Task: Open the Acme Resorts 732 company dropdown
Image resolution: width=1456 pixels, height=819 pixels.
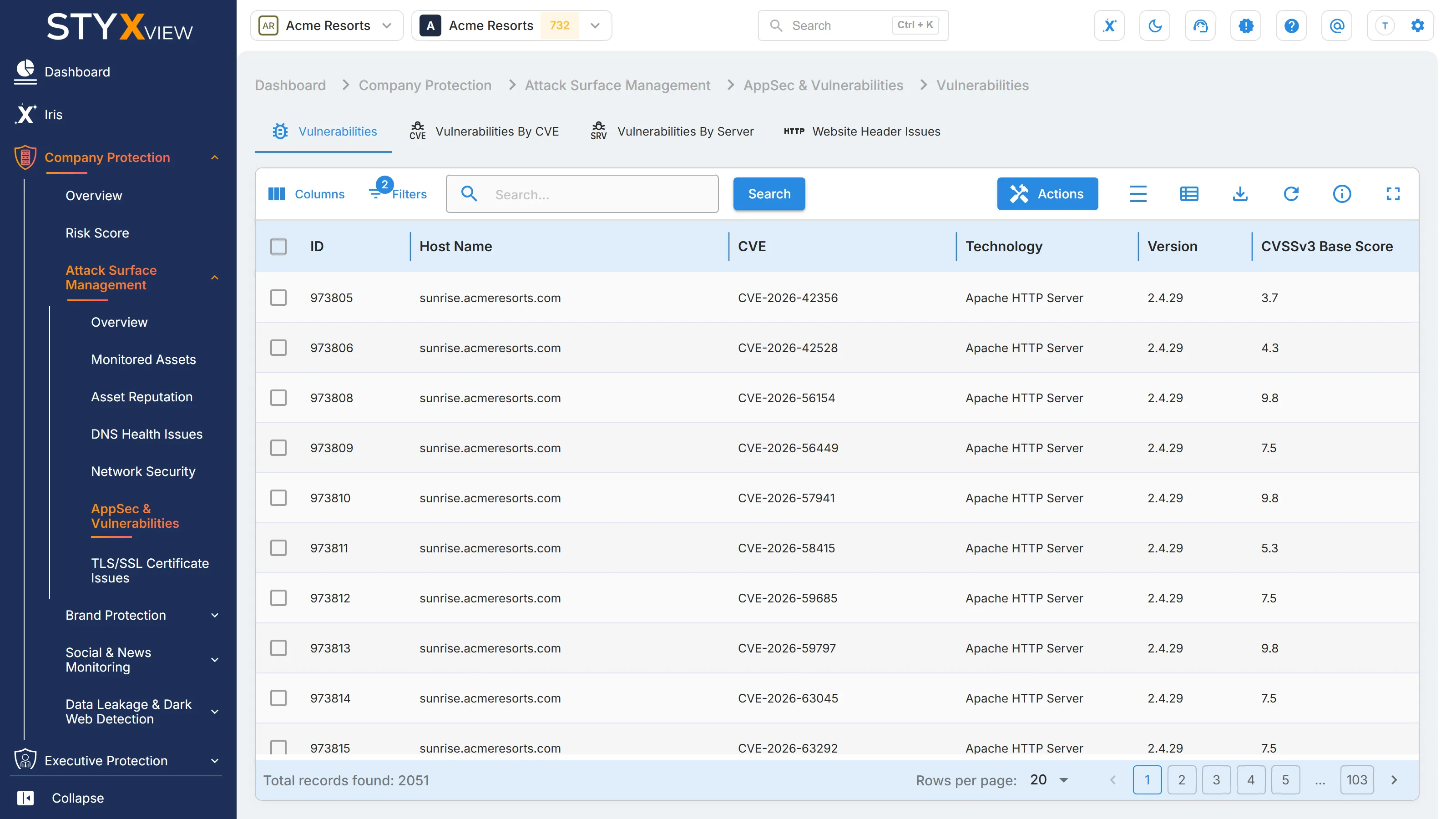Action: pos(511,25)
